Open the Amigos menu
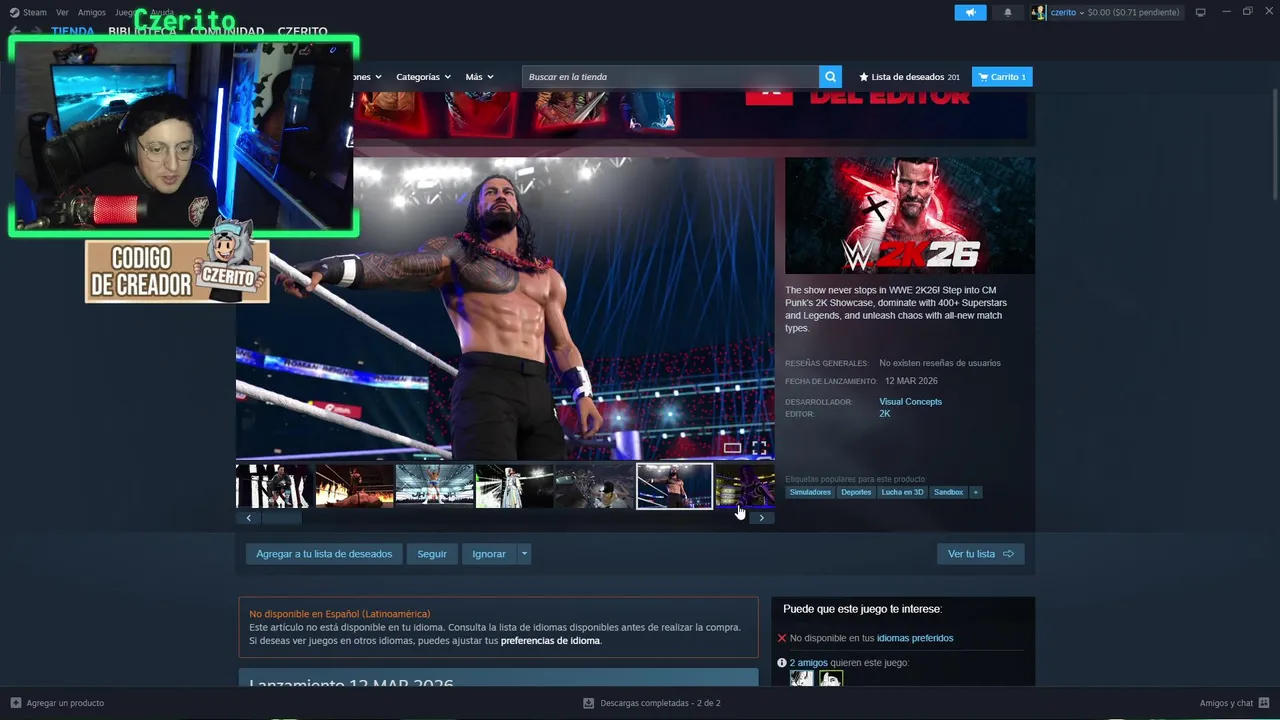Screen dimensions: 1280x720 (x=92, y=13)
